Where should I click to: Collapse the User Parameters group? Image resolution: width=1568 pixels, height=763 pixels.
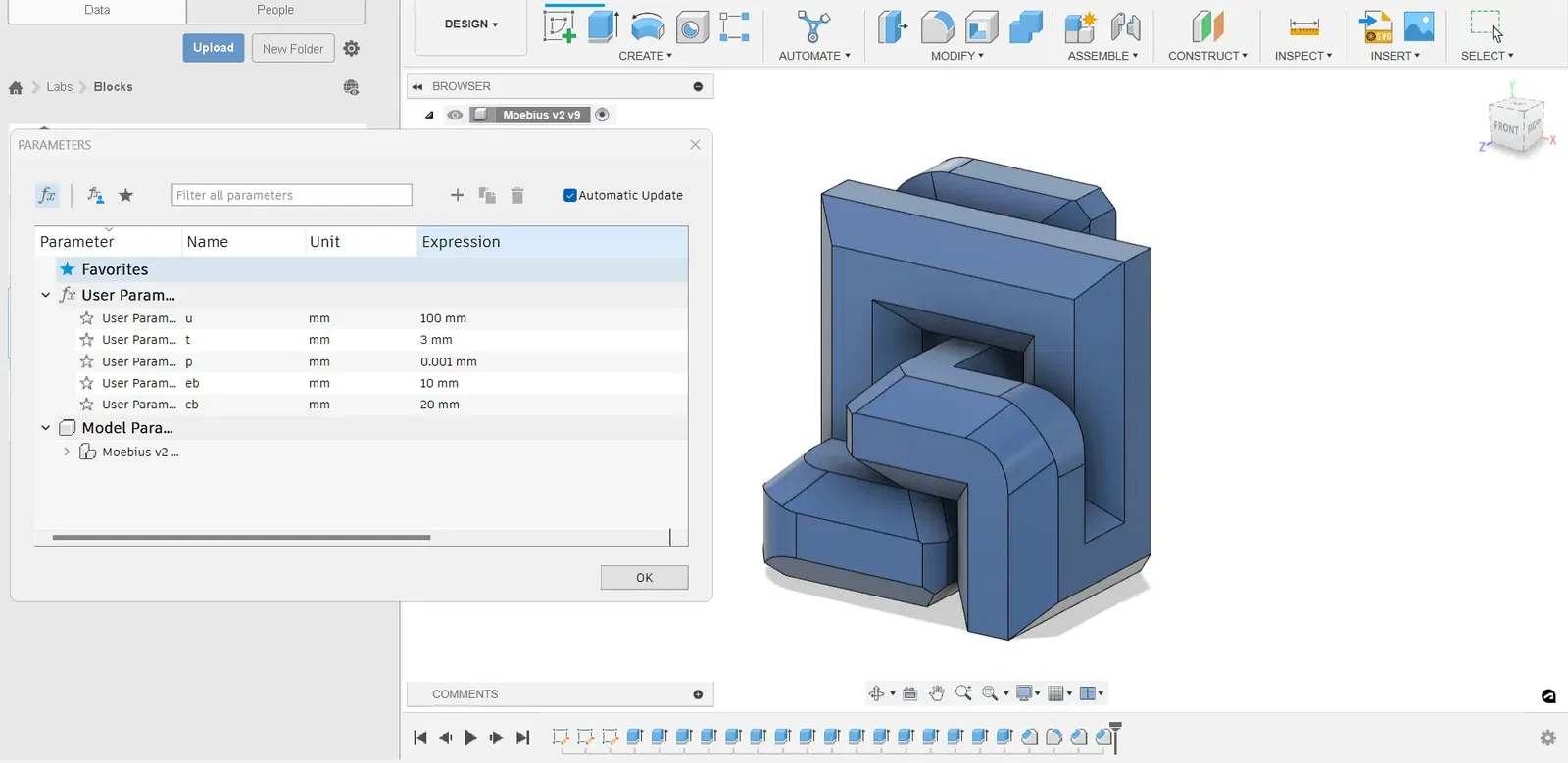click(x=45, y=295)
